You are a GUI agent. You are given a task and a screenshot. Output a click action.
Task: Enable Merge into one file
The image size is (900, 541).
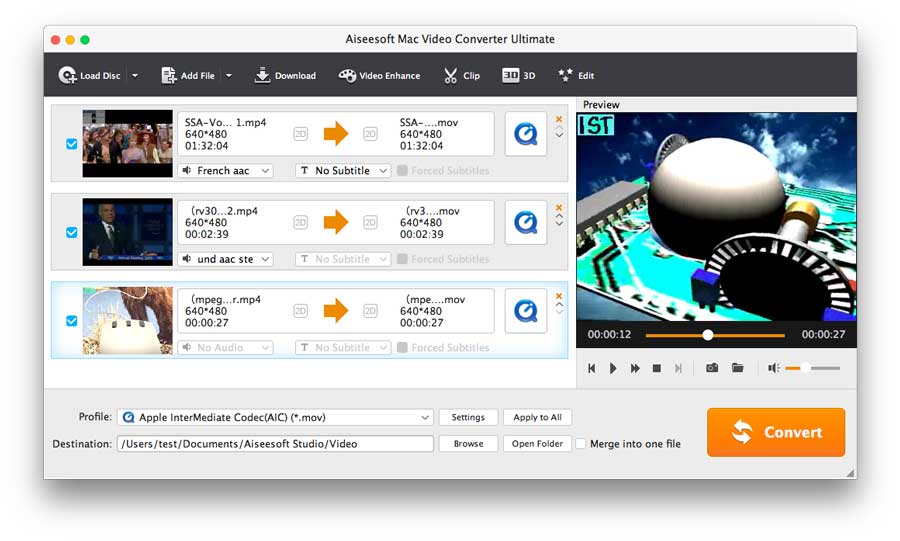pos(581,443)
